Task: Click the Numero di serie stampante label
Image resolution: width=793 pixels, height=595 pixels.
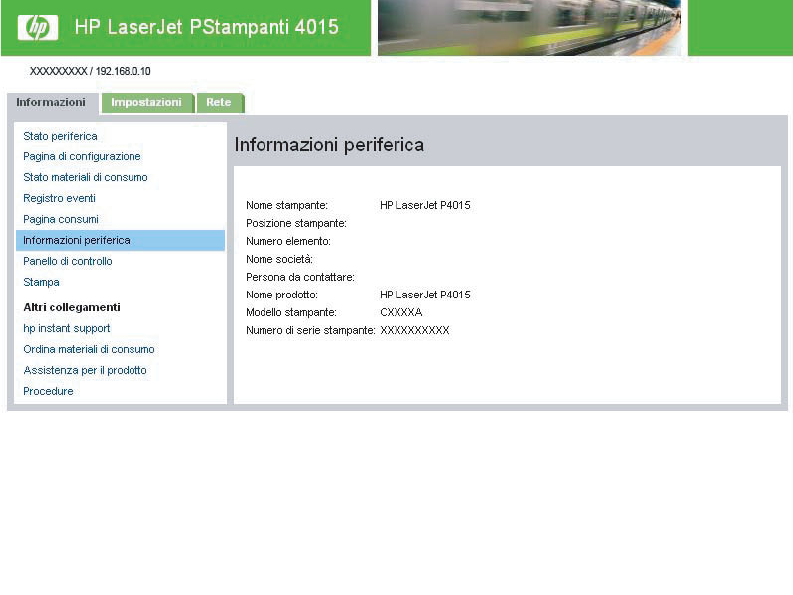Action: [311, 330]
